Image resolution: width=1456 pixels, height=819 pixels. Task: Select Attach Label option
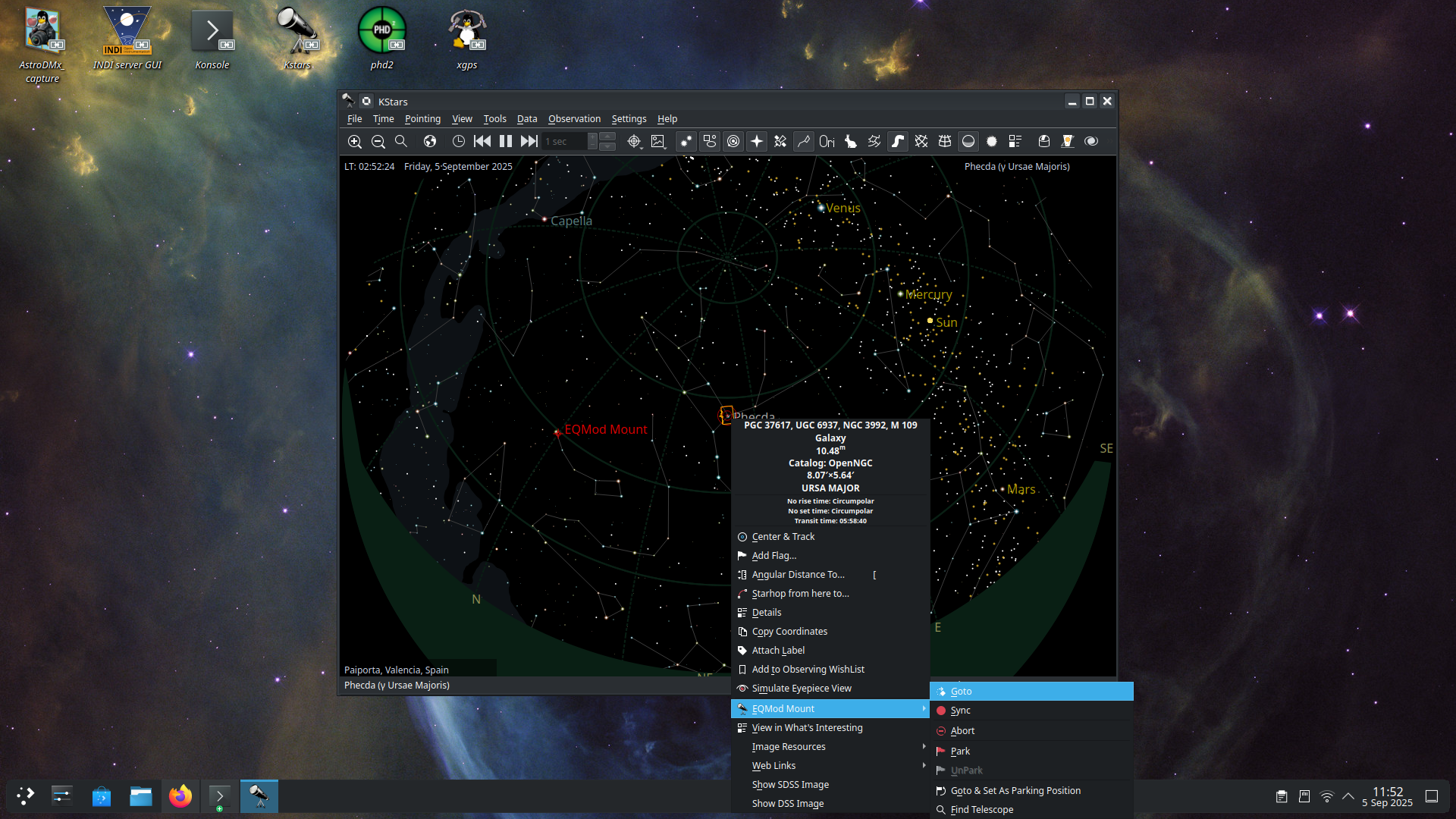point(830,651)
